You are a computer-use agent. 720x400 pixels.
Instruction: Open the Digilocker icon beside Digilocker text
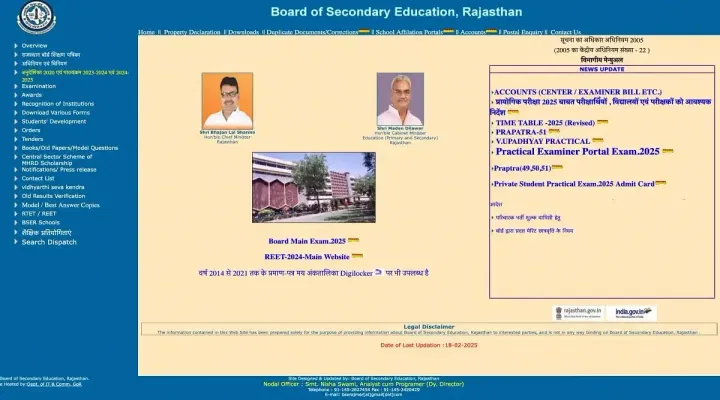click(x=378, y=272)
